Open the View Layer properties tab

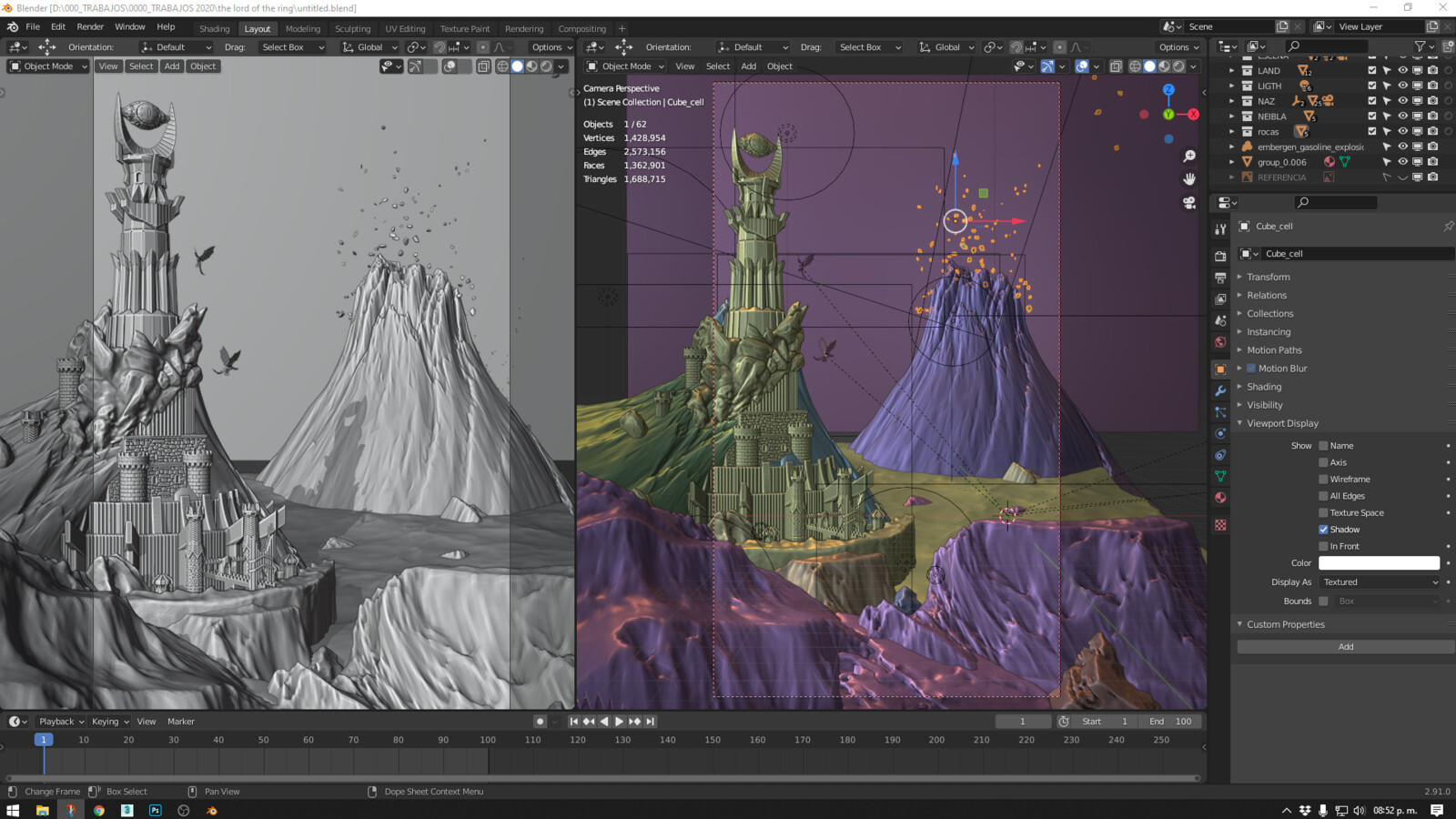click(1220, 299)
